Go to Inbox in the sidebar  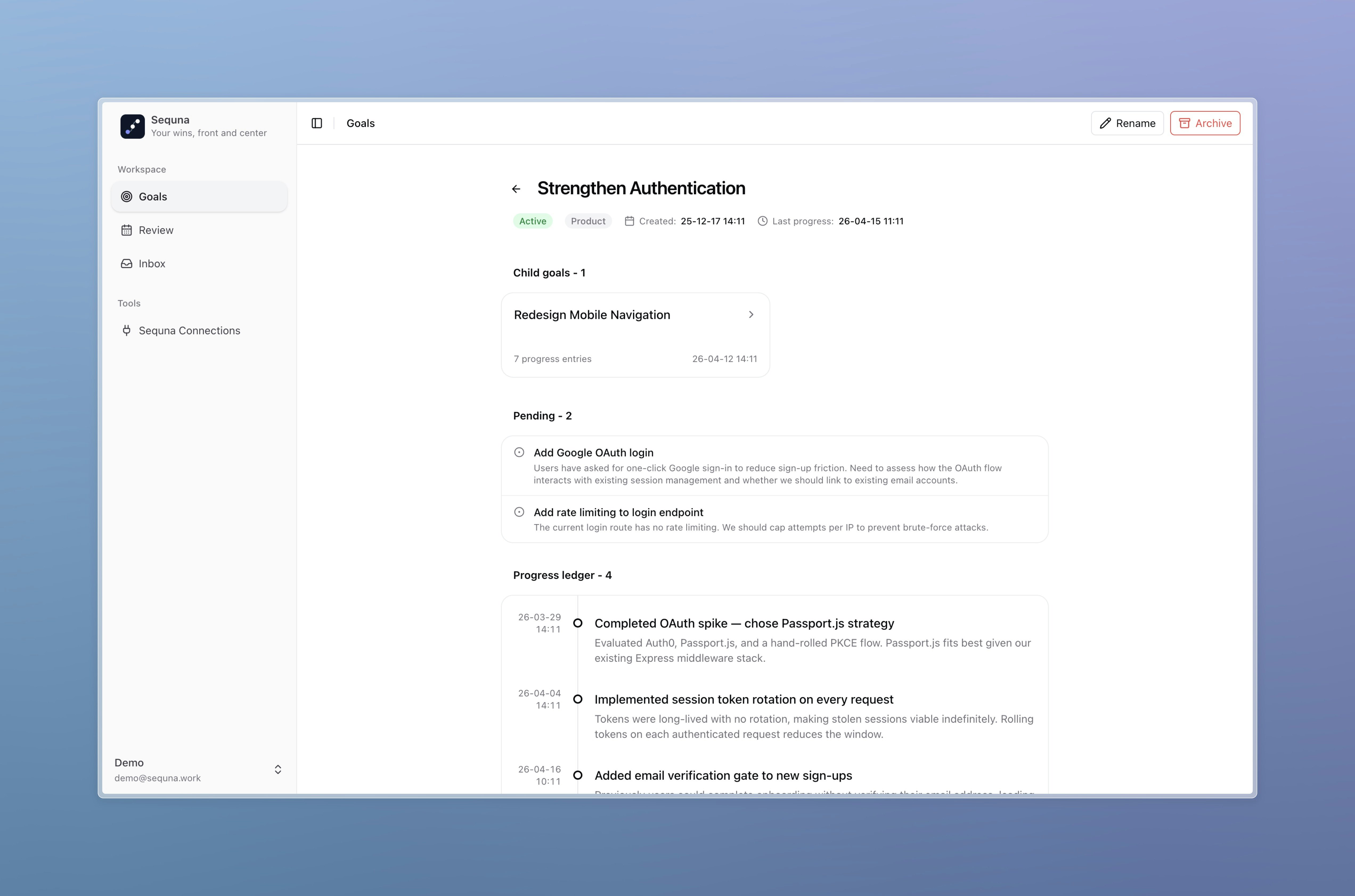pos(152,264)
